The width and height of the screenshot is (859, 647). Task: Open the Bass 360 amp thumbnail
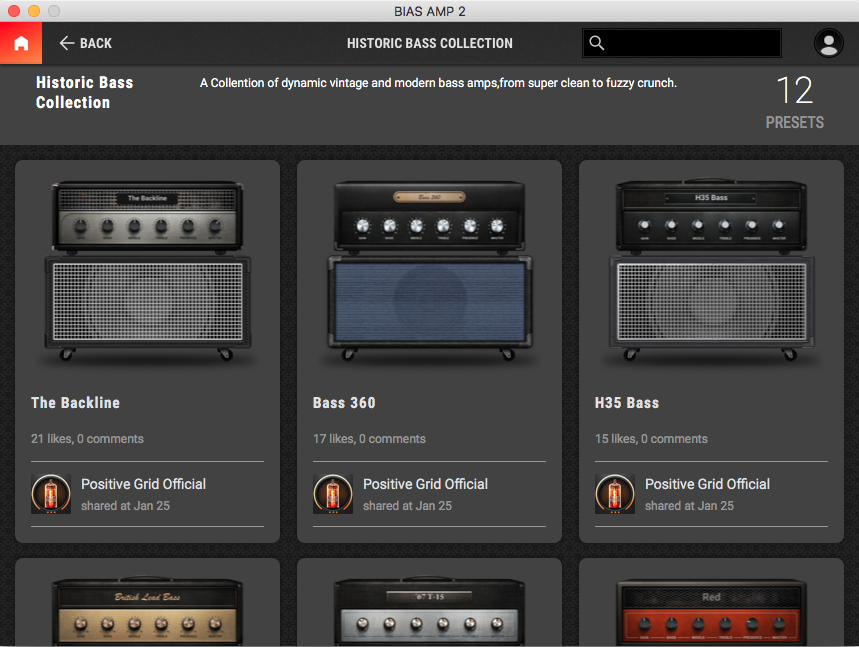(429, 272)
